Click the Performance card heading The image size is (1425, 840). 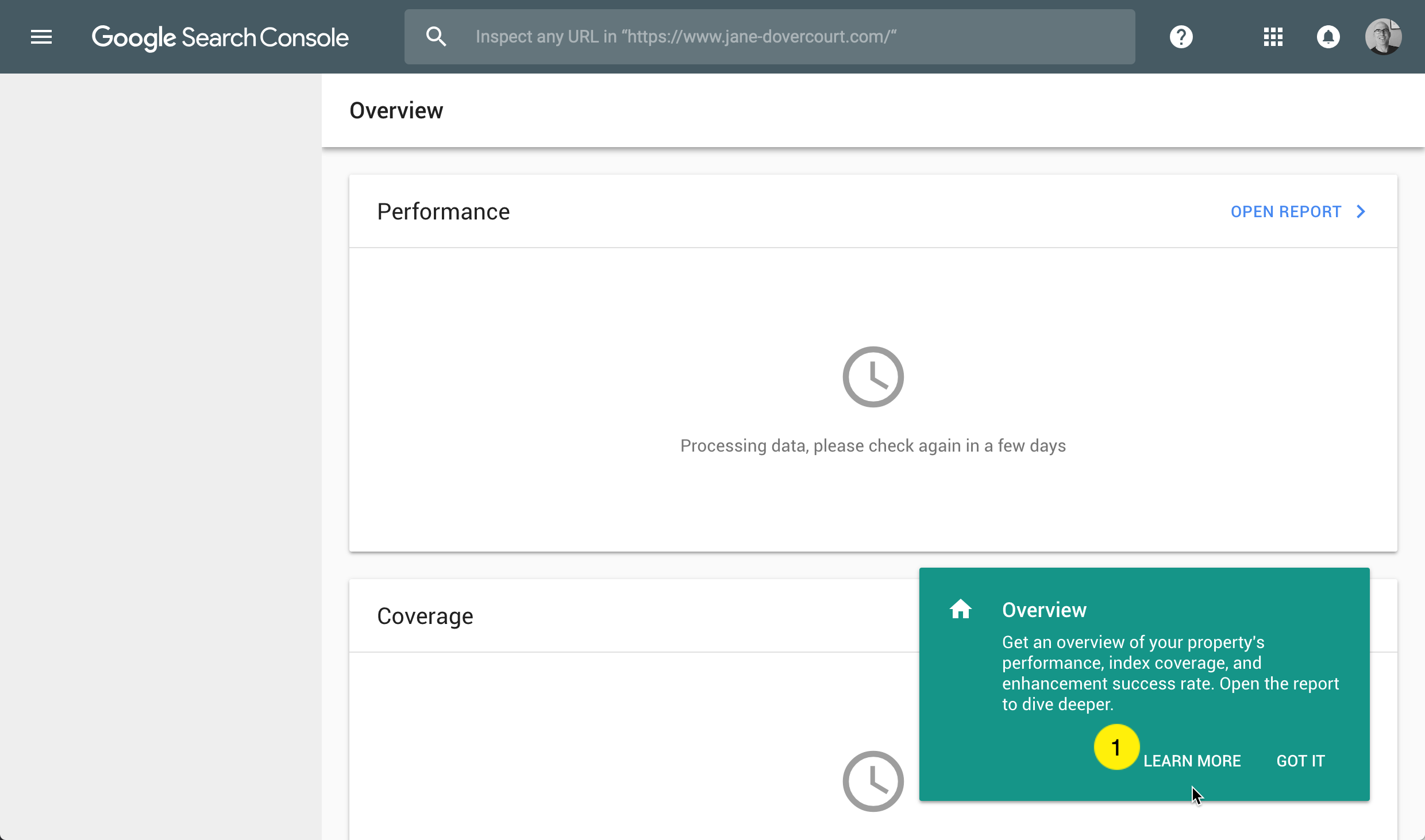(x=443, y=212)
